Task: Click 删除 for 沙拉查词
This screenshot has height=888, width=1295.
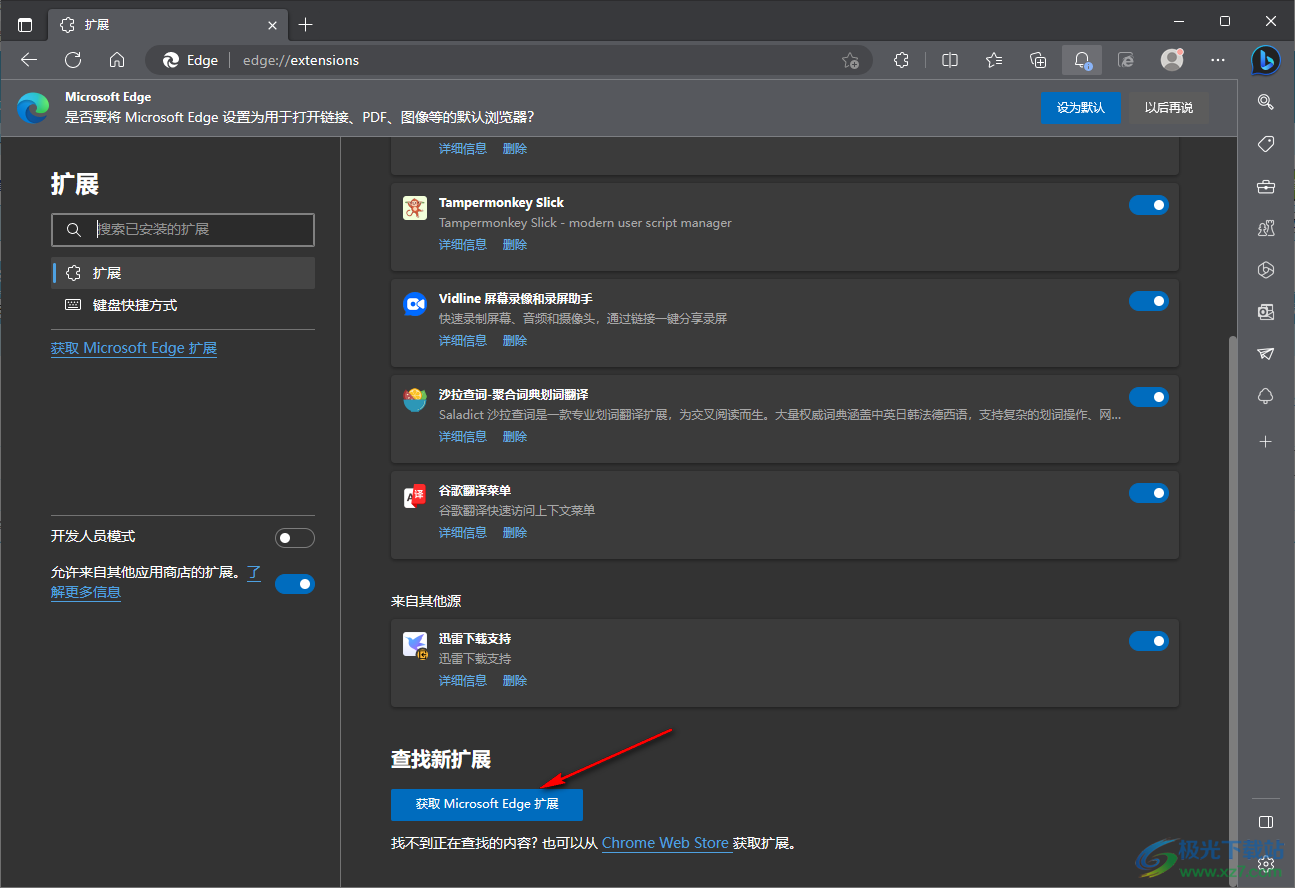Action: point(515,436)
